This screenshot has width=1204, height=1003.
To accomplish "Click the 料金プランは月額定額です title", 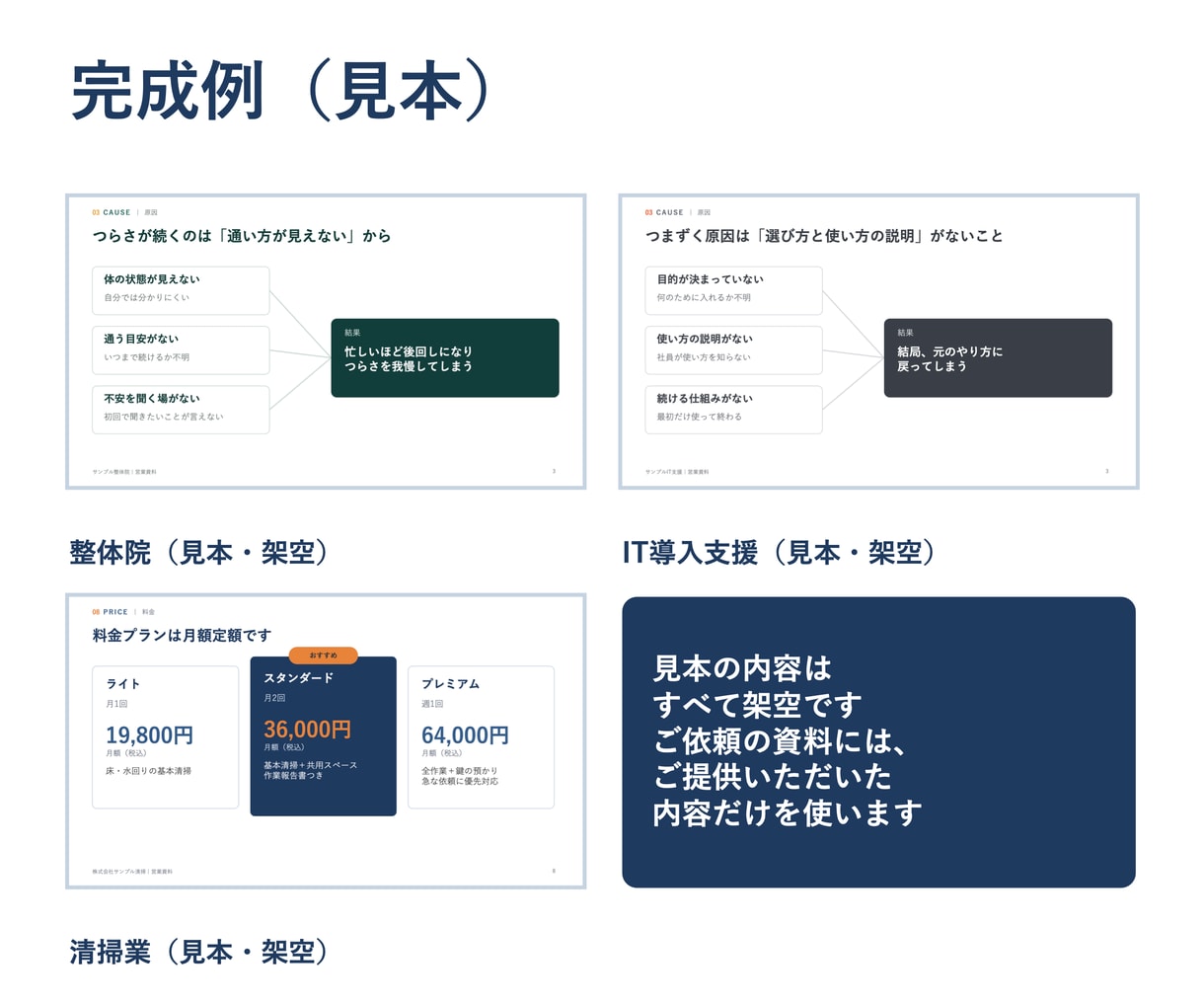I will click(x=182, y=635).
